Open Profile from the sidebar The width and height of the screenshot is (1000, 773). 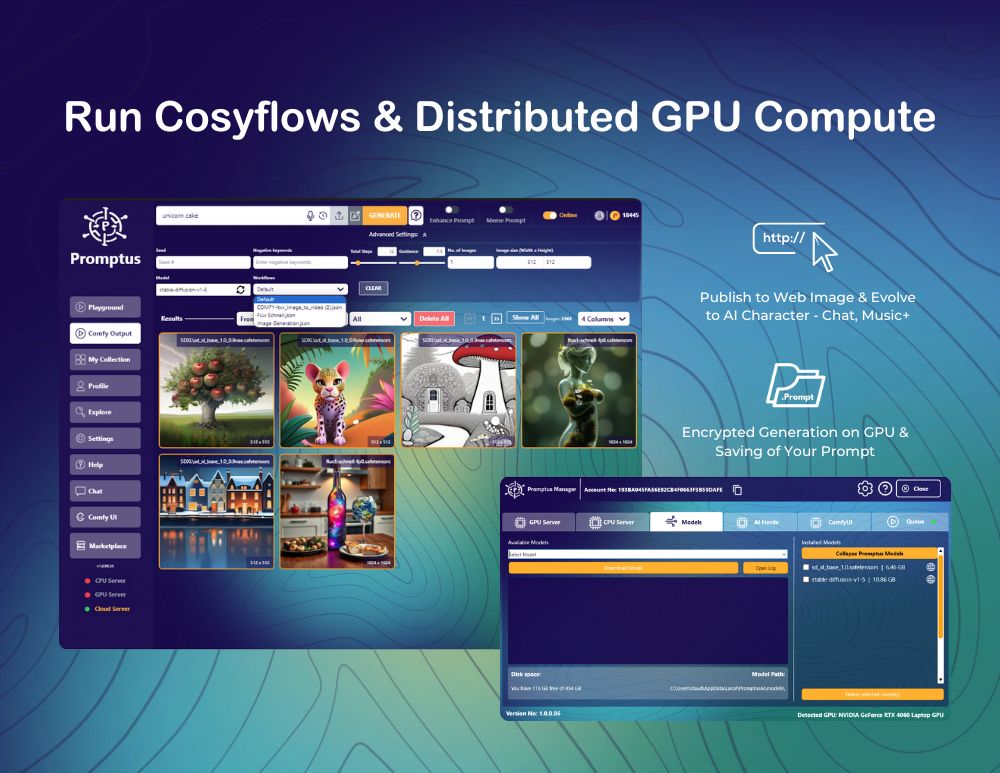105,386
